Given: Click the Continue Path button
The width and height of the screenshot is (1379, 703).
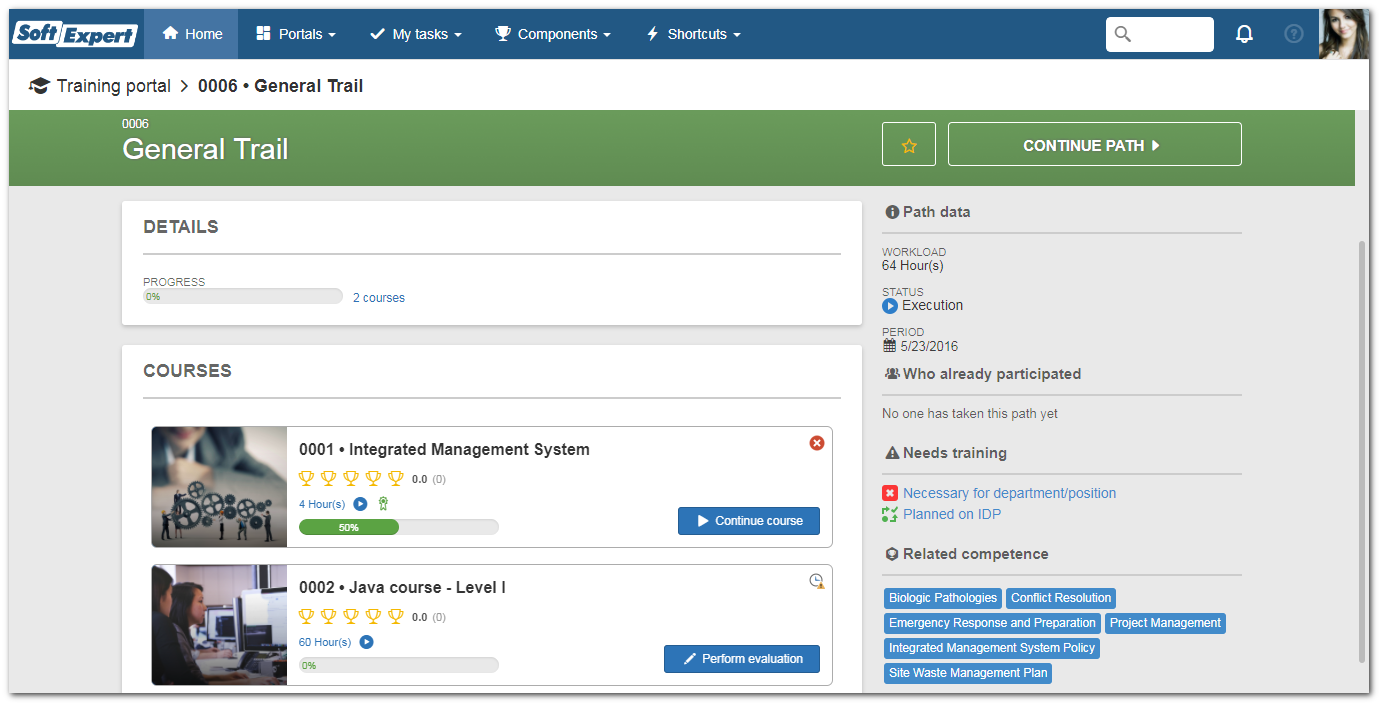Looking at the screenshot, I should (x=1095, y=145).
